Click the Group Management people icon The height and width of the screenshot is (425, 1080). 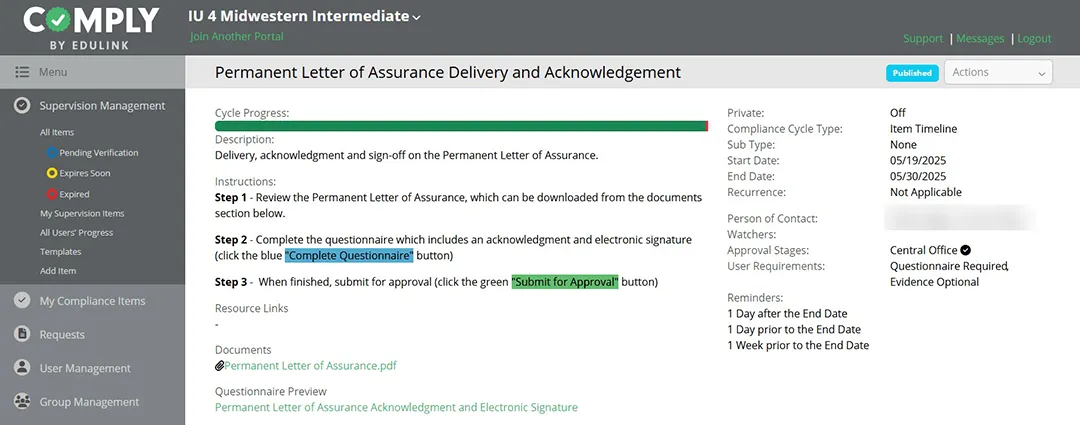(x=22, y=402)
